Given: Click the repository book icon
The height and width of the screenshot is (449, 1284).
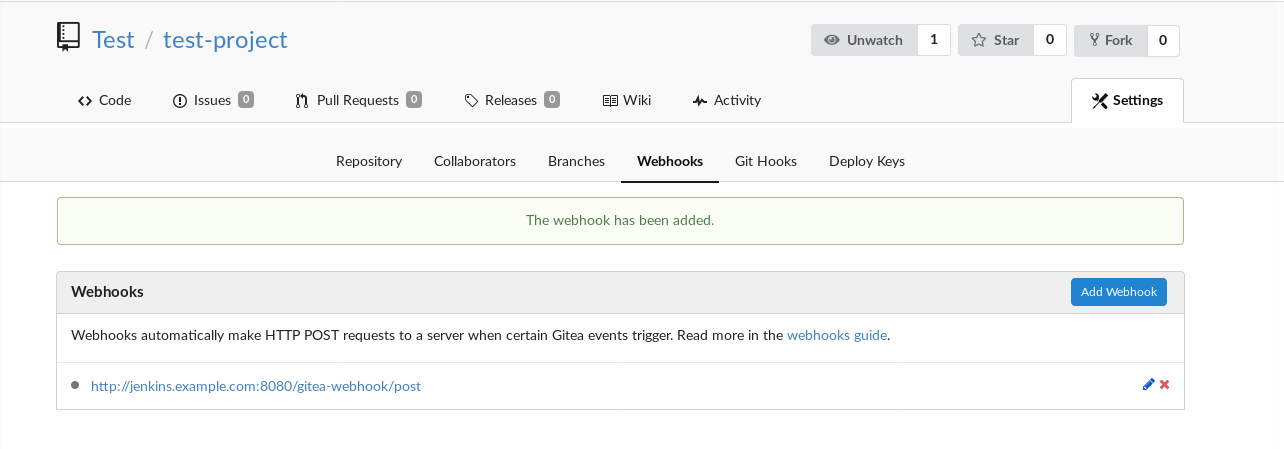Looking at the screenshot, I should click(x=68, y=38).
